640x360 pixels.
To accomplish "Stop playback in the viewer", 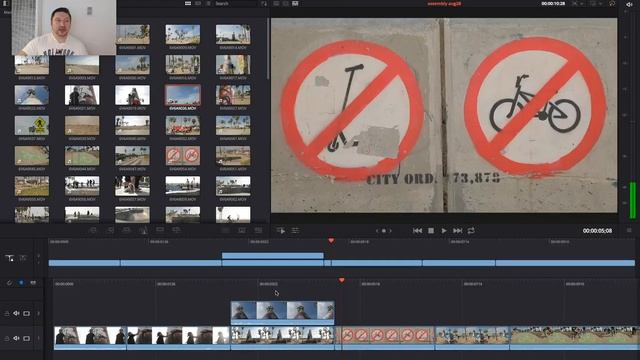I will point(431,231).
